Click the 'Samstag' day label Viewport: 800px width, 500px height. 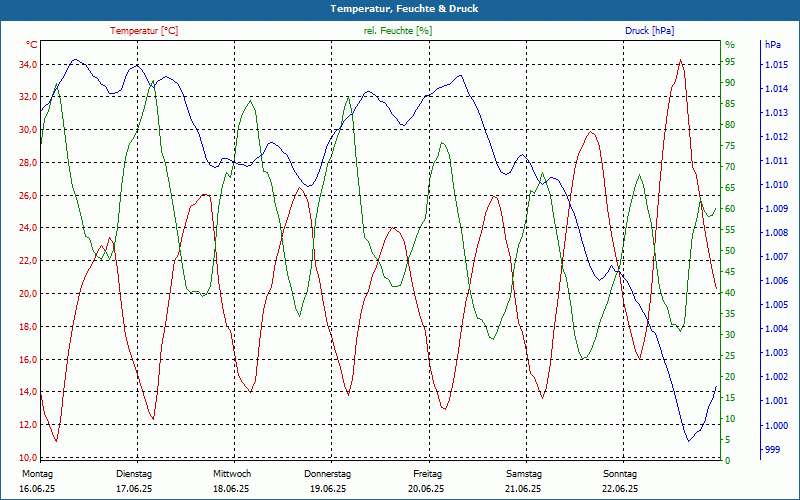coord(524,474)
